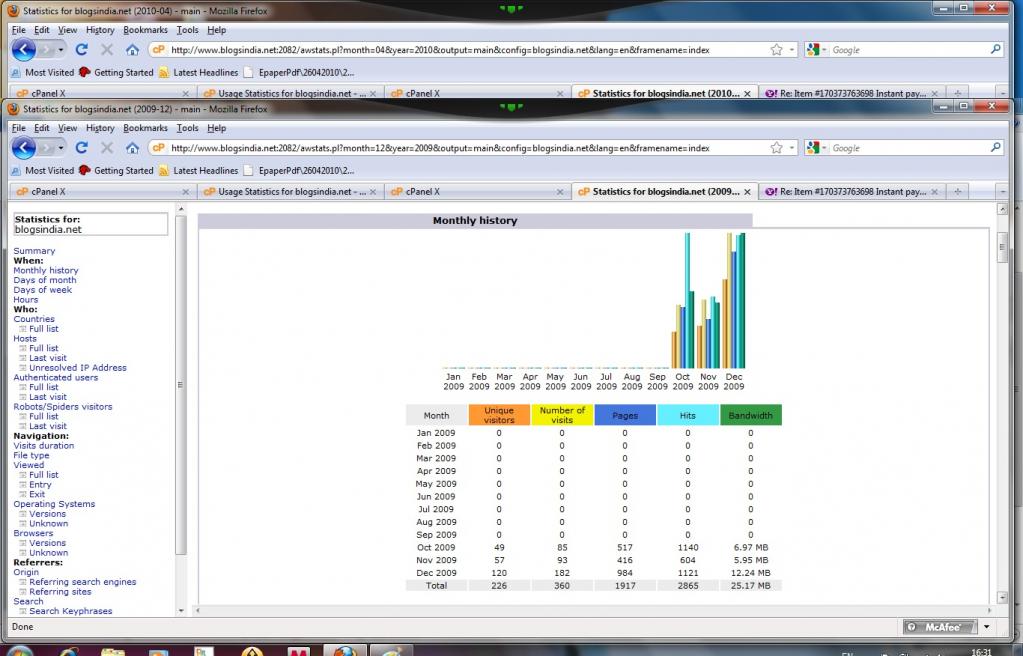Screen dimensions: 1023x656
Task: Open the History menu in the front window
Action: 100,128
